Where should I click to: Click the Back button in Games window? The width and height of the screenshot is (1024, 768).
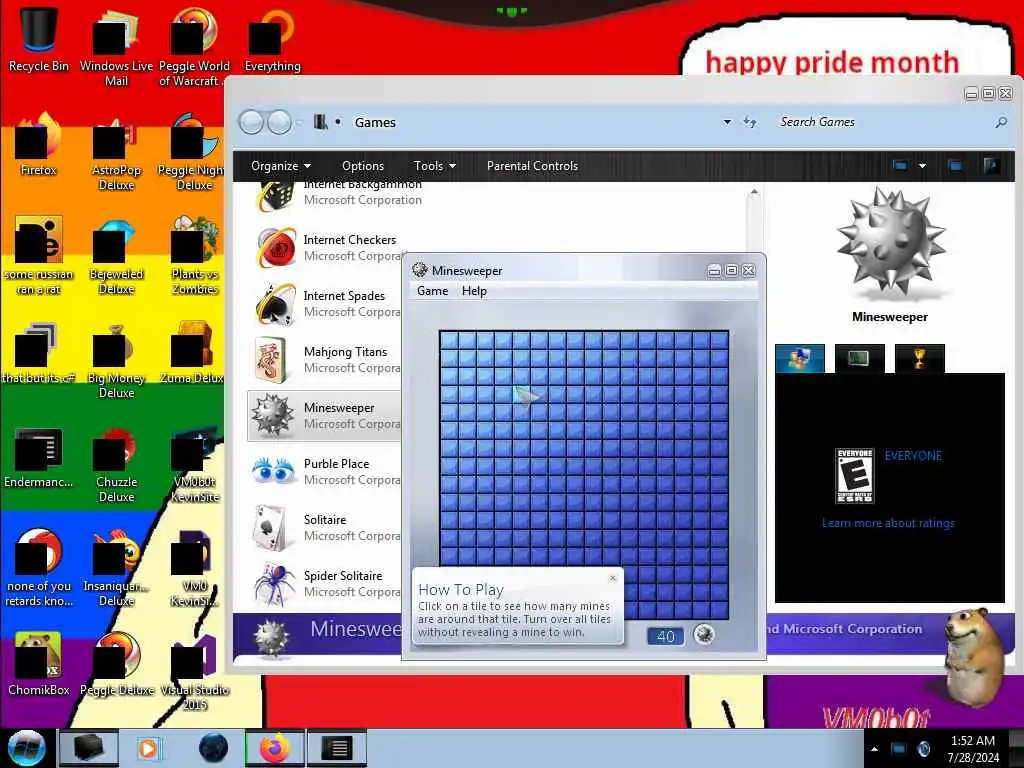coord(251,122)
